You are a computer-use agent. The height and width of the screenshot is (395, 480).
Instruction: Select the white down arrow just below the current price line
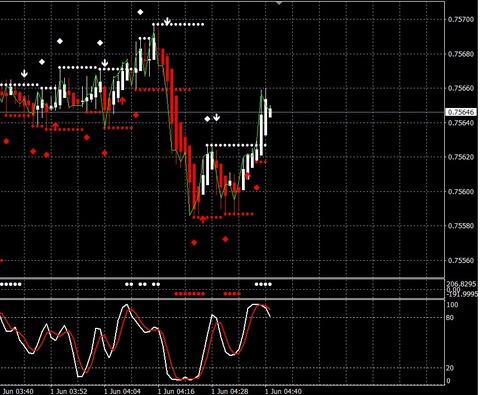(x=217, y=117)
